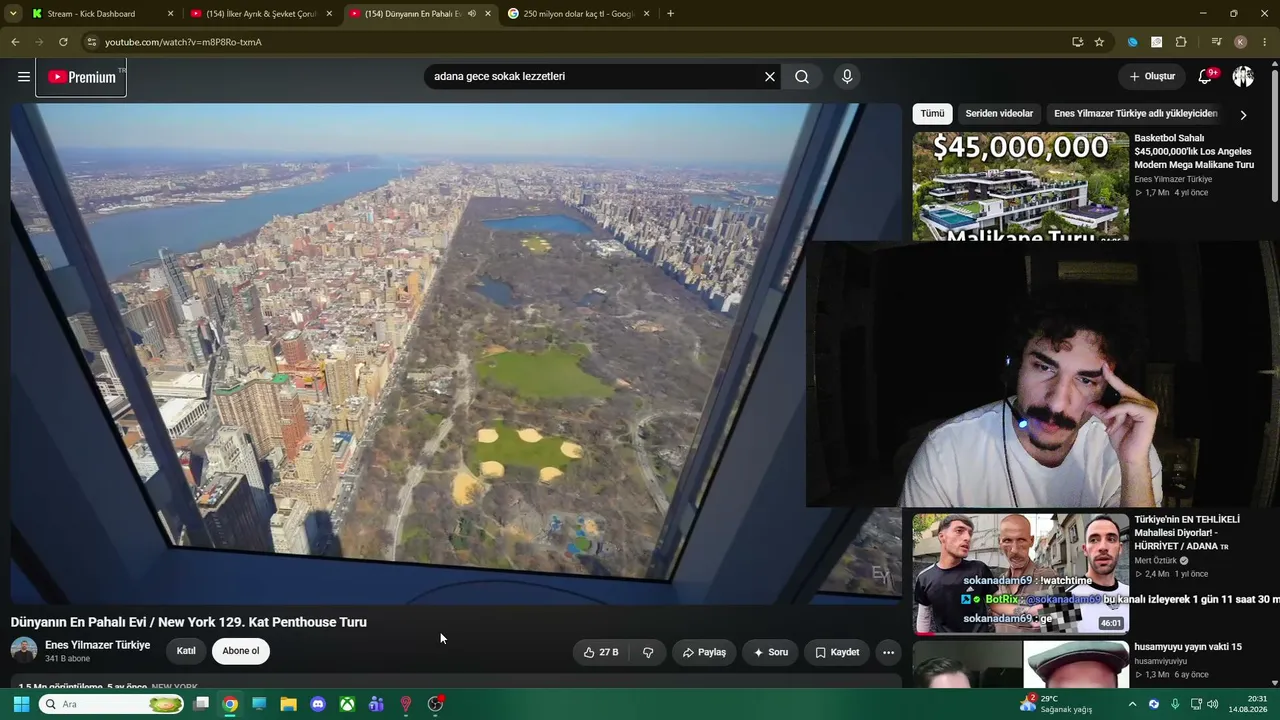Select the Seriden videolar chip
1280x720 pixels.
point(999,114)
